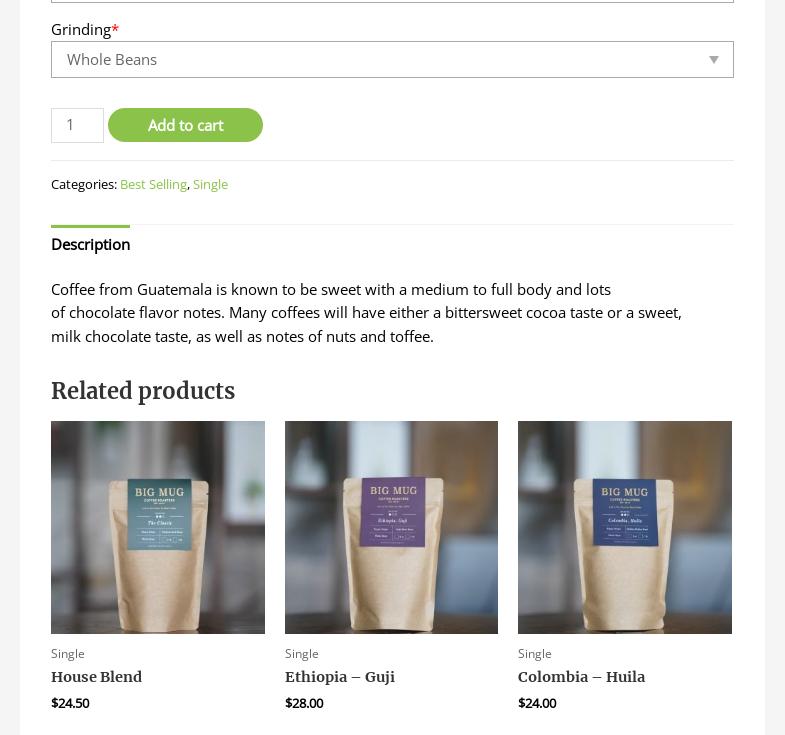Click the $28.00 price under Ethiopia – Guji
This screenshot has height=735, width=785.
[x=304, y=703]
